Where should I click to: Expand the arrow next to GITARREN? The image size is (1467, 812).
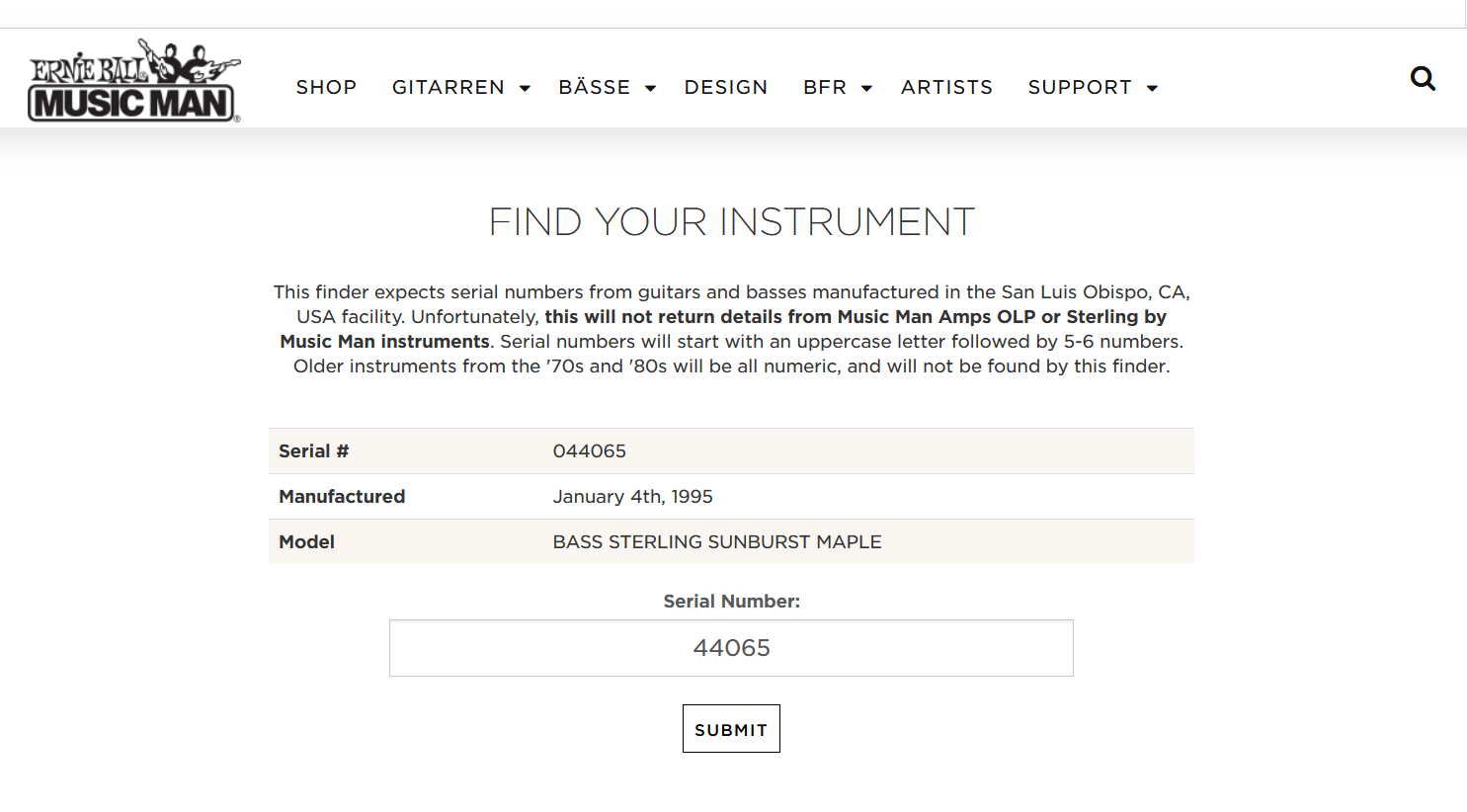click(526, 88)
